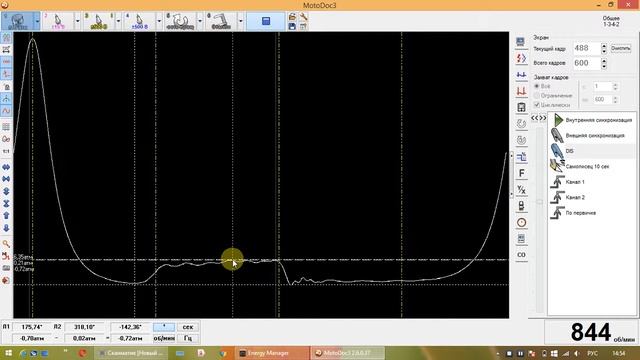Screen dimensions: 640x360
Task: Click the wrench settings icon
Action: (x=303, y=17)
